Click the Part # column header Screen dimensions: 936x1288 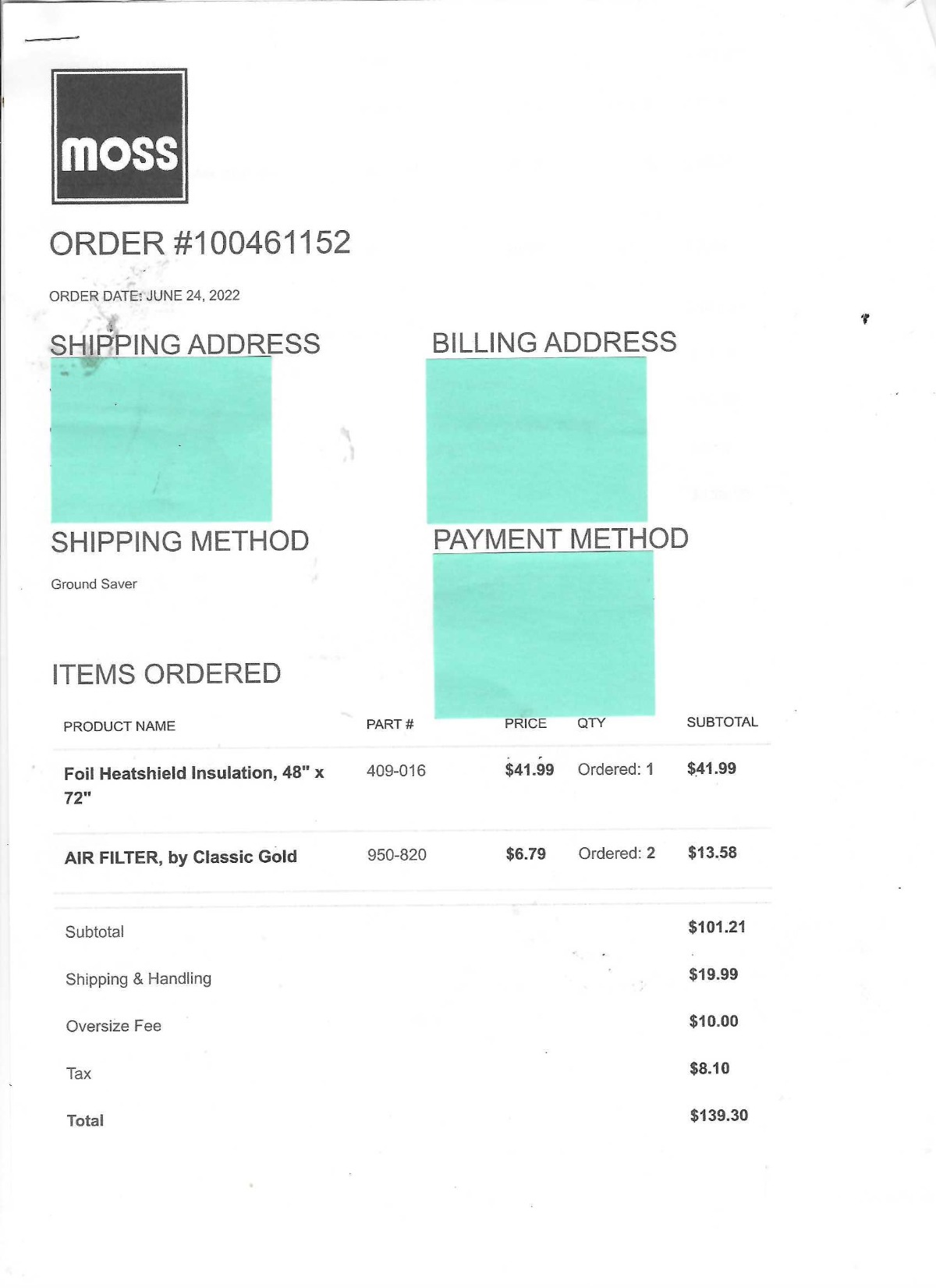(x=390, y=725)
